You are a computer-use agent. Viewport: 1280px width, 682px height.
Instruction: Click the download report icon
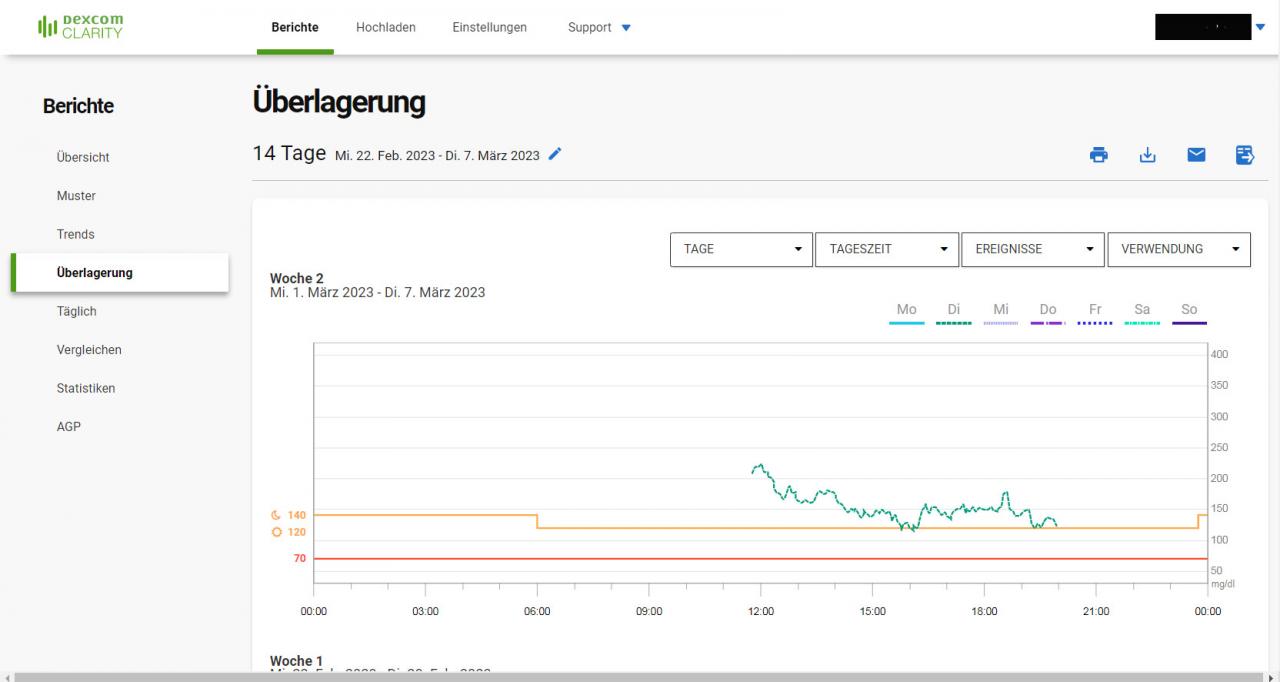click(x=1148, y=155)
